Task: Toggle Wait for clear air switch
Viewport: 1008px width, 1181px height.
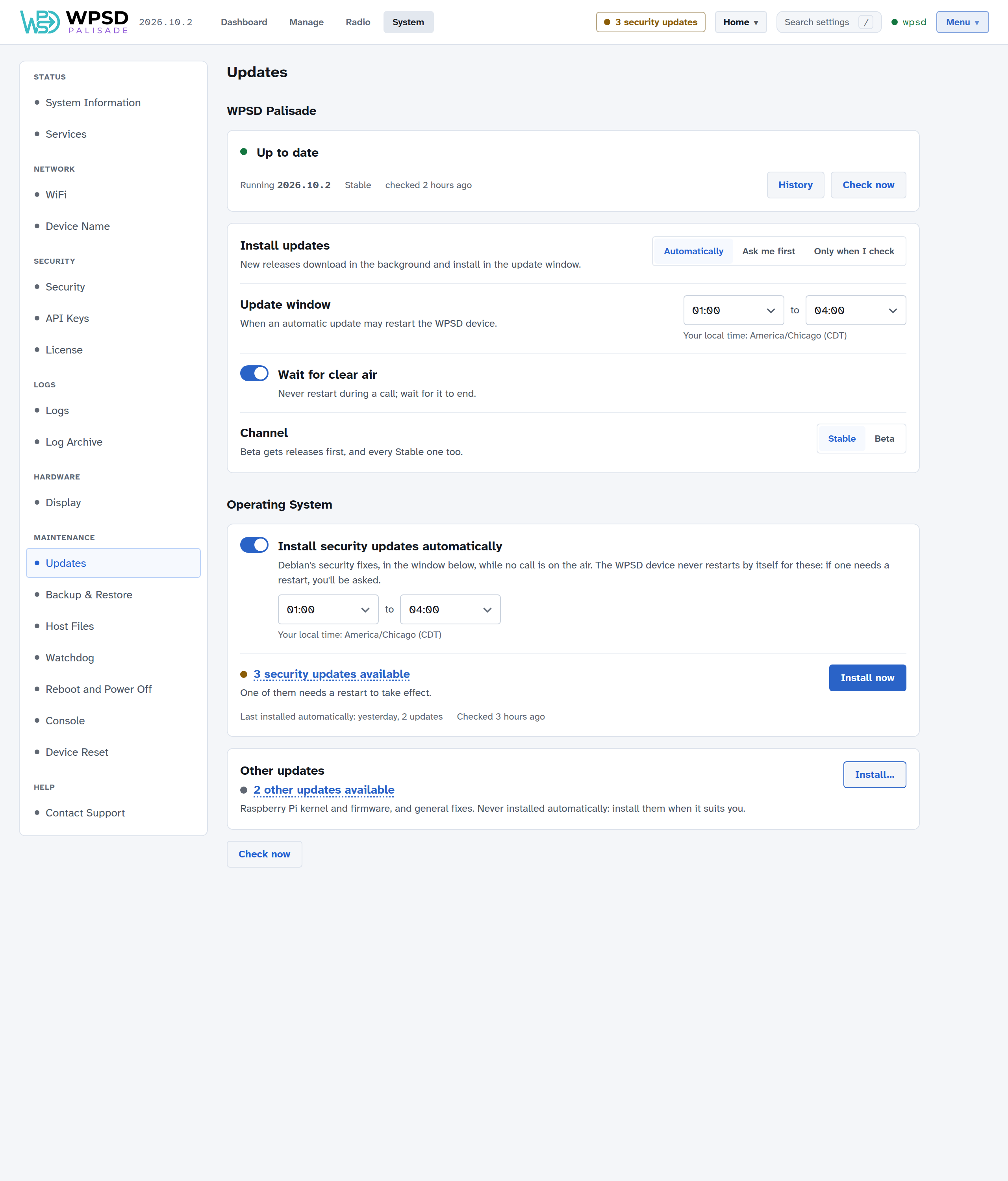Action: pos(254,373)
